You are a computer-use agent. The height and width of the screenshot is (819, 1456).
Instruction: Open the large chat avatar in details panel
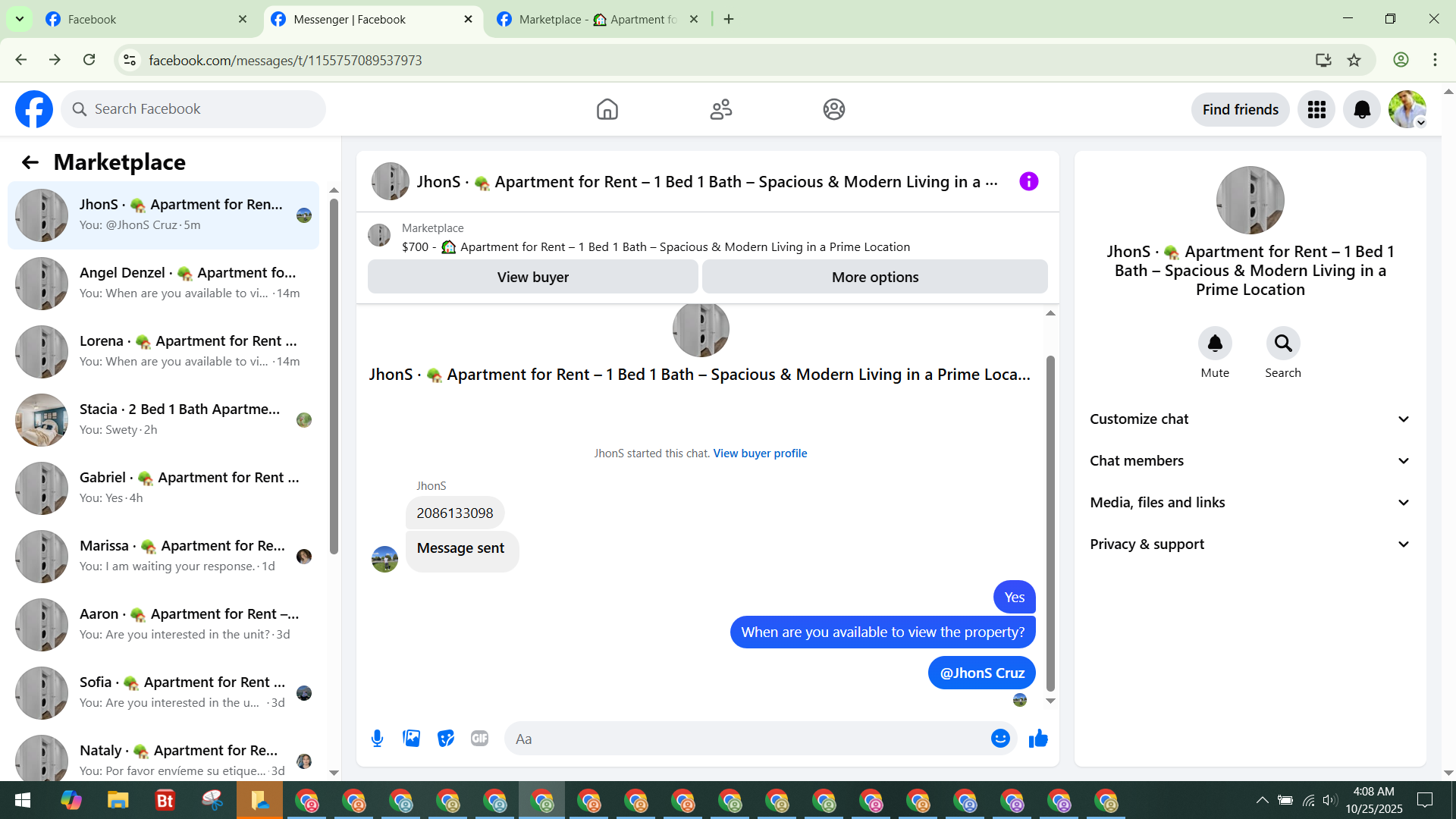pos(1250,200)
